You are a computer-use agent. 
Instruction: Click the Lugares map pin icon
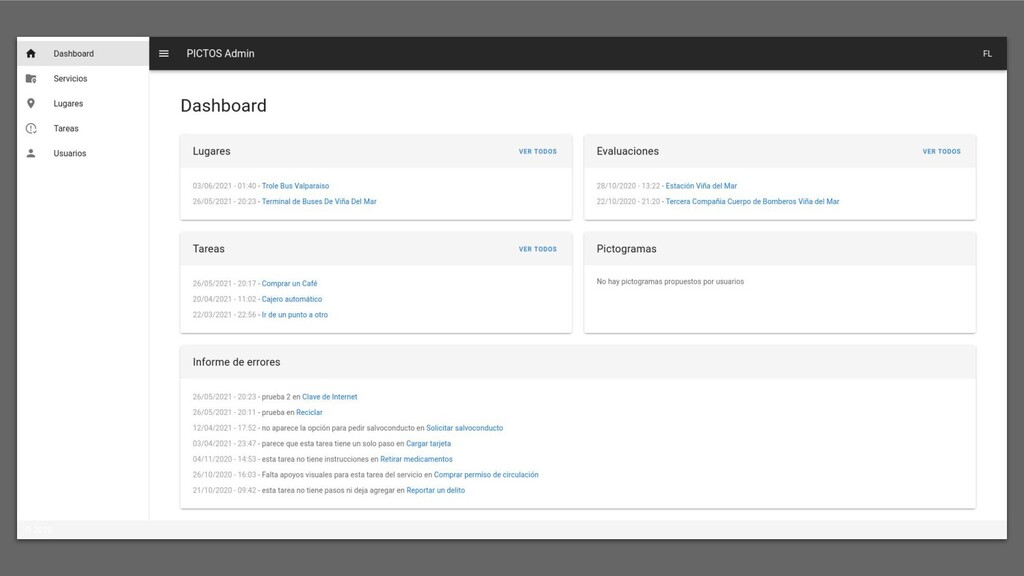31,103
